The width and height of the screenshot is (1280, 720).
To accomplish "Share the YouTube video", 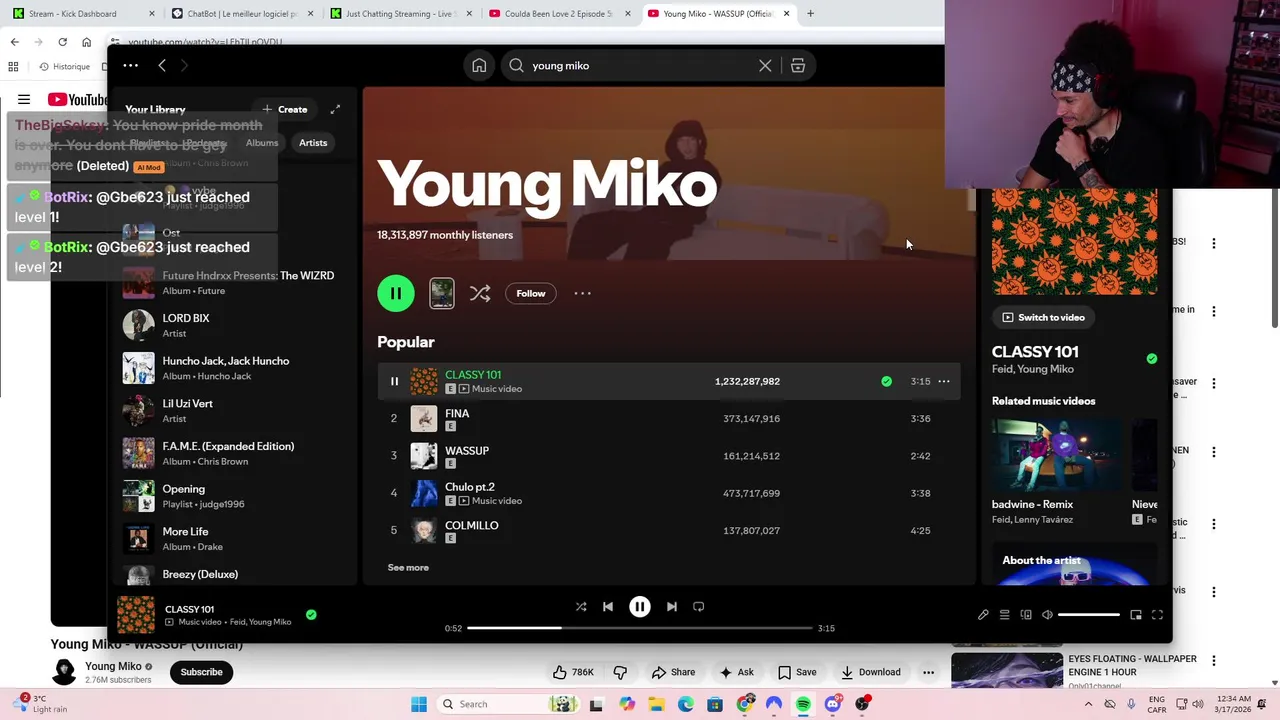I will click(x=673, y=672).
